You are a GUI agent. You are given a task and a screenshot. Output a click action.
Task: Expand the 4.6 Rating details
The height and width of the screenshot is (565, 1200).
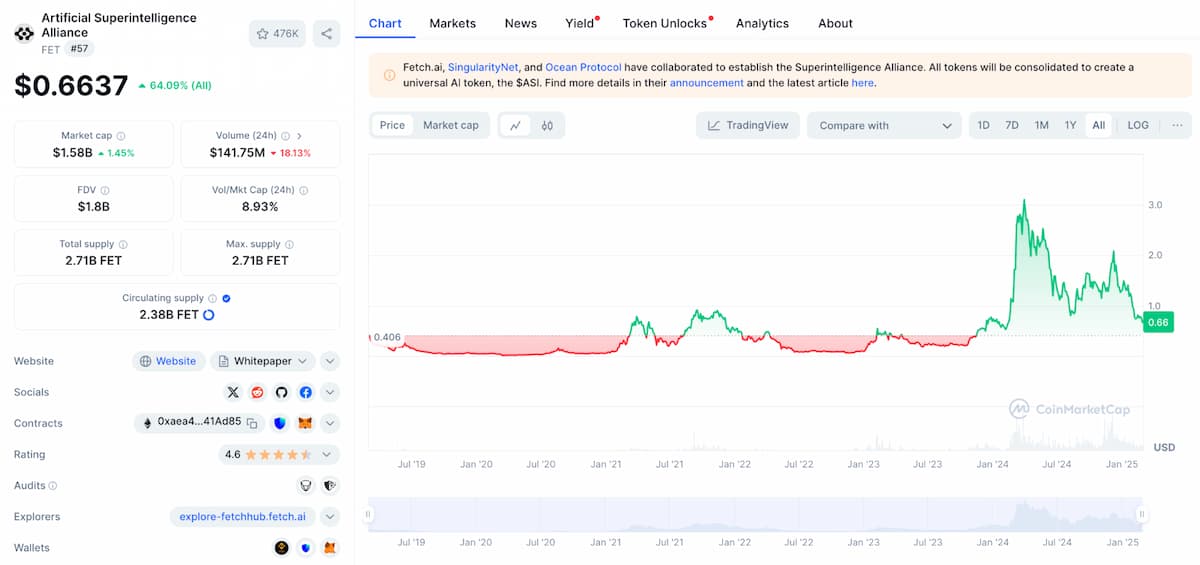(279, 454)
